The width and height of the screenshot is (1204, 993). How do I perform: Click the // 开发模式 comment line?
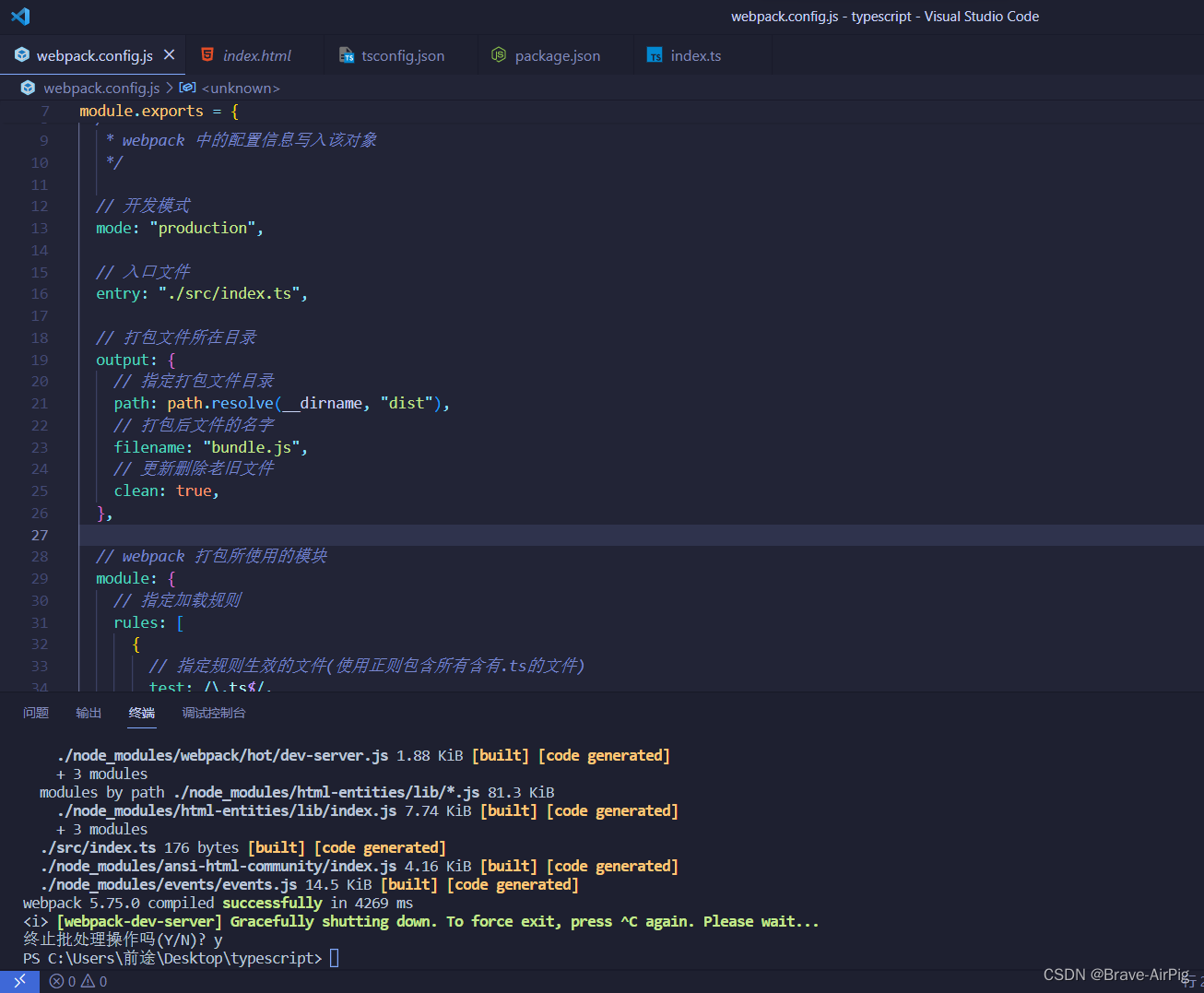(x=143, y=206)
